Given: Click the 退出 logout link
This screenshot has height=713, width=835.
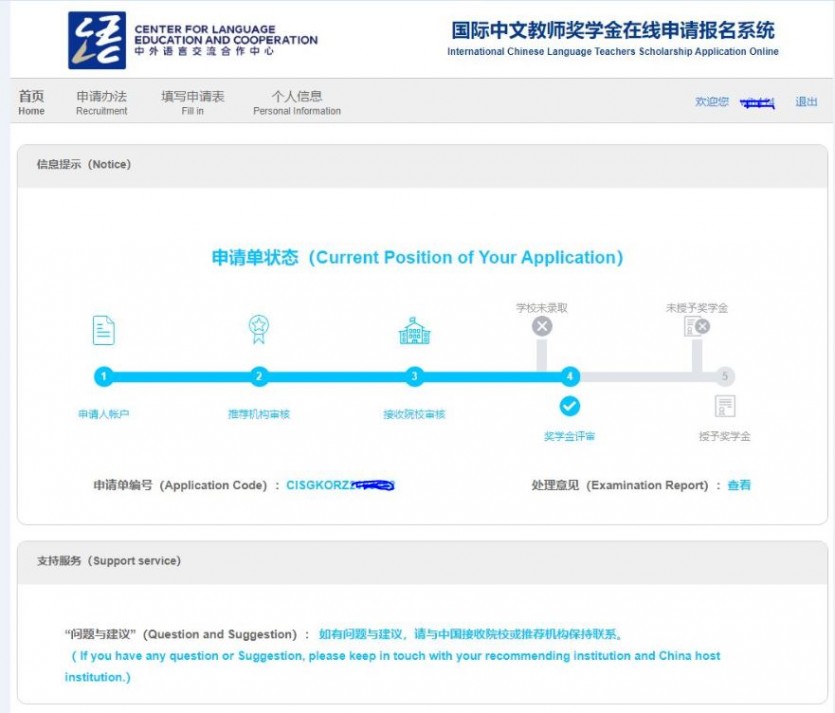Looking at the screenshot, I should (806, 101).
